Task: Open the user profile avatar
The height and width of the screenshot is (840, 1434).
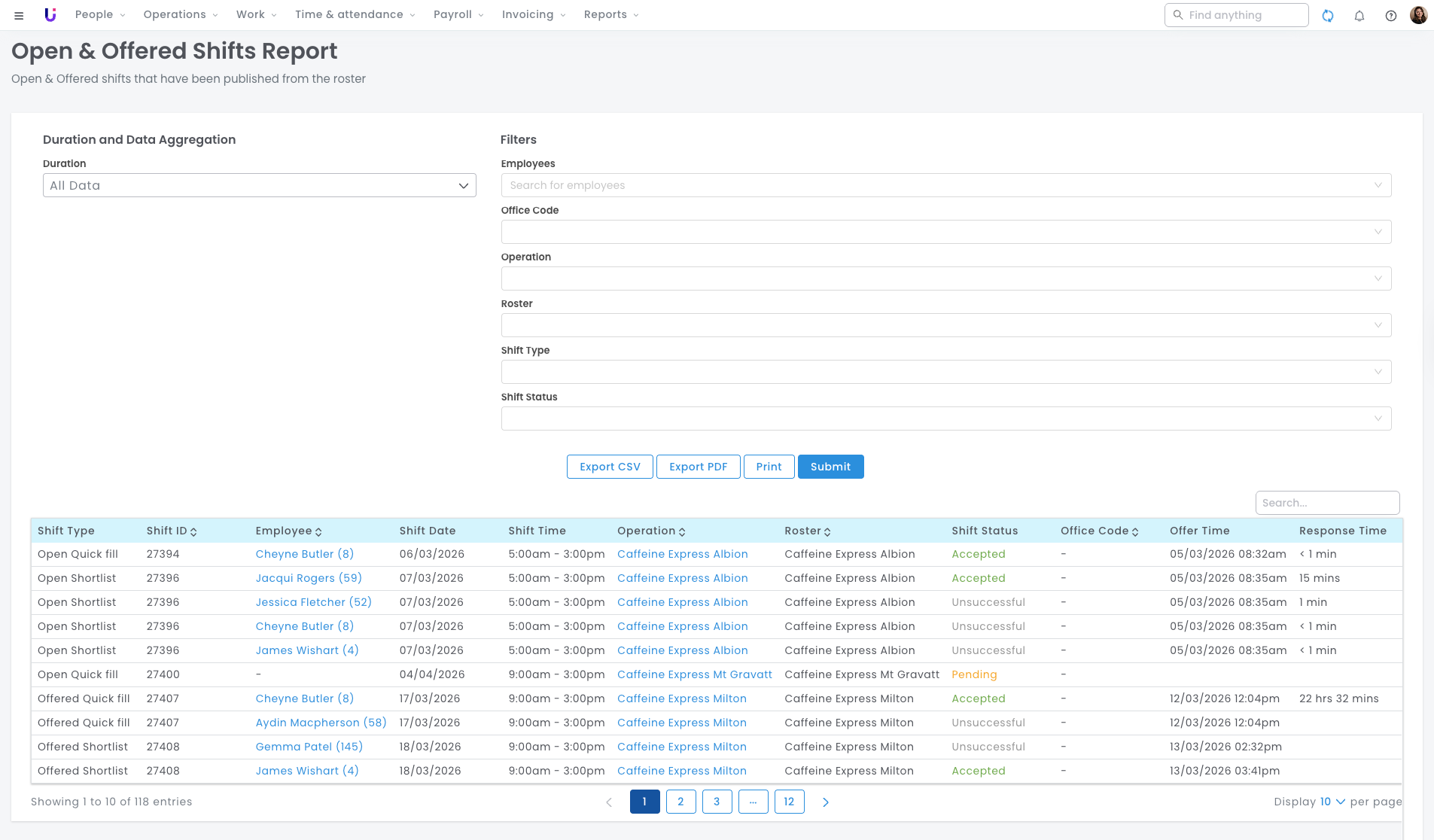Action: 1418,15
